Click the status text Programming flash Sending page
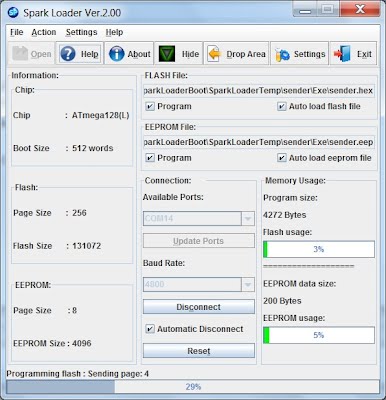386x400 pixels. tap(77, 374)
